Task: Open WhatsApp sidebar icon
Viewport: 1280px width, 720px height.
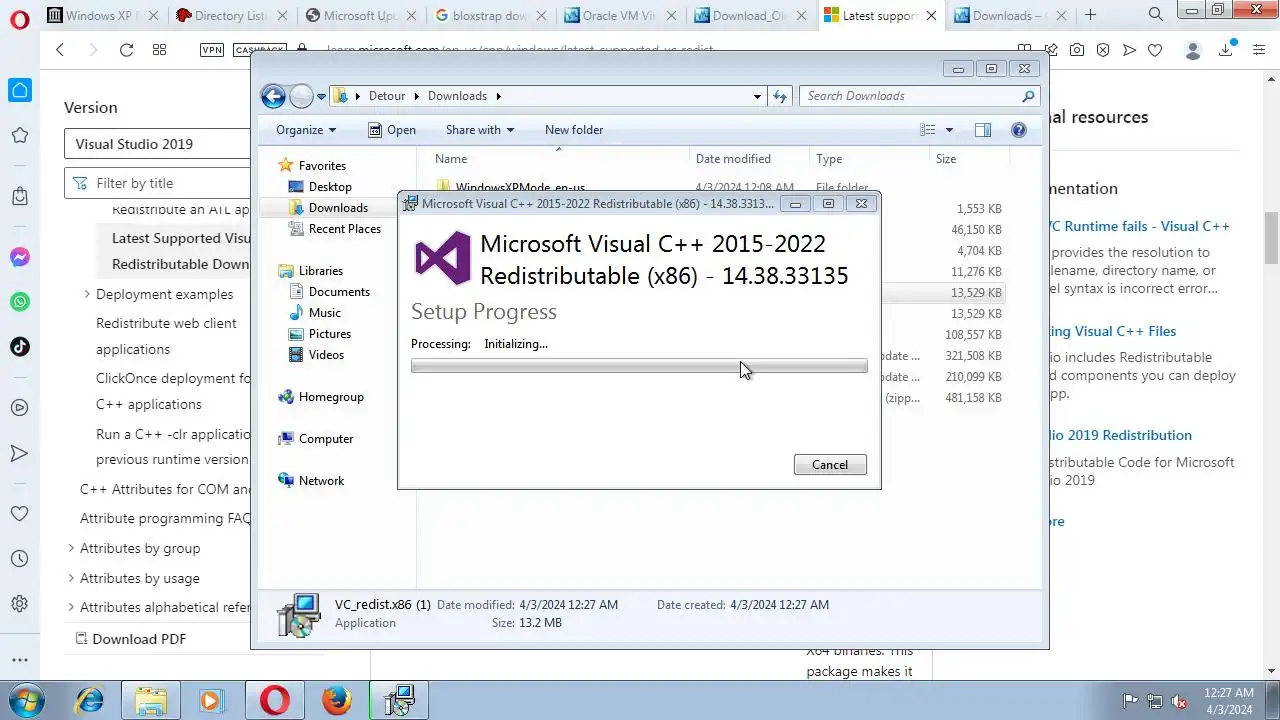Action: pyautogui.click(x=19, y=302)
